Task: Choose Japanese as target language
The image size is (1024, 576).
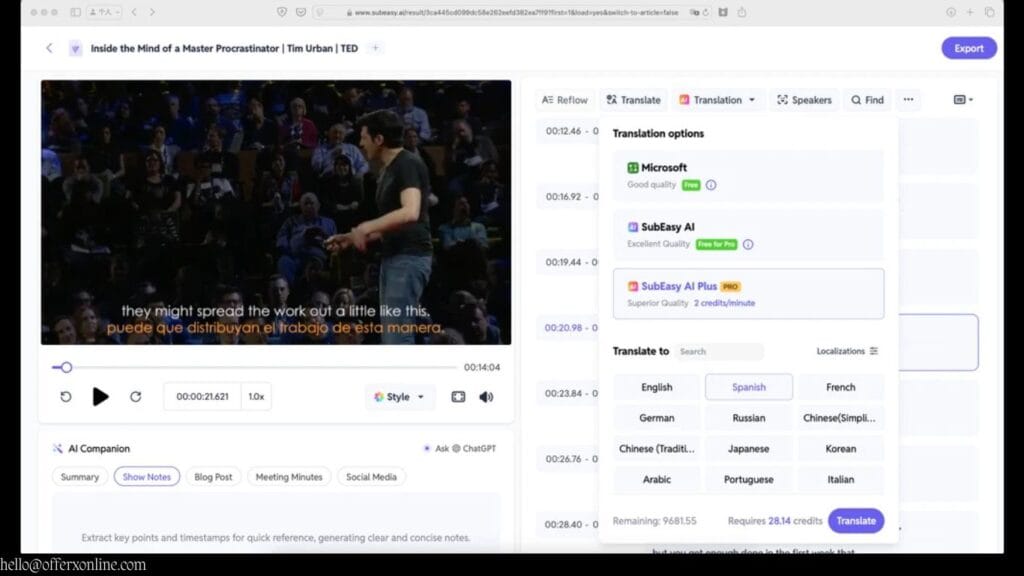Action: (x=748, y=449)
